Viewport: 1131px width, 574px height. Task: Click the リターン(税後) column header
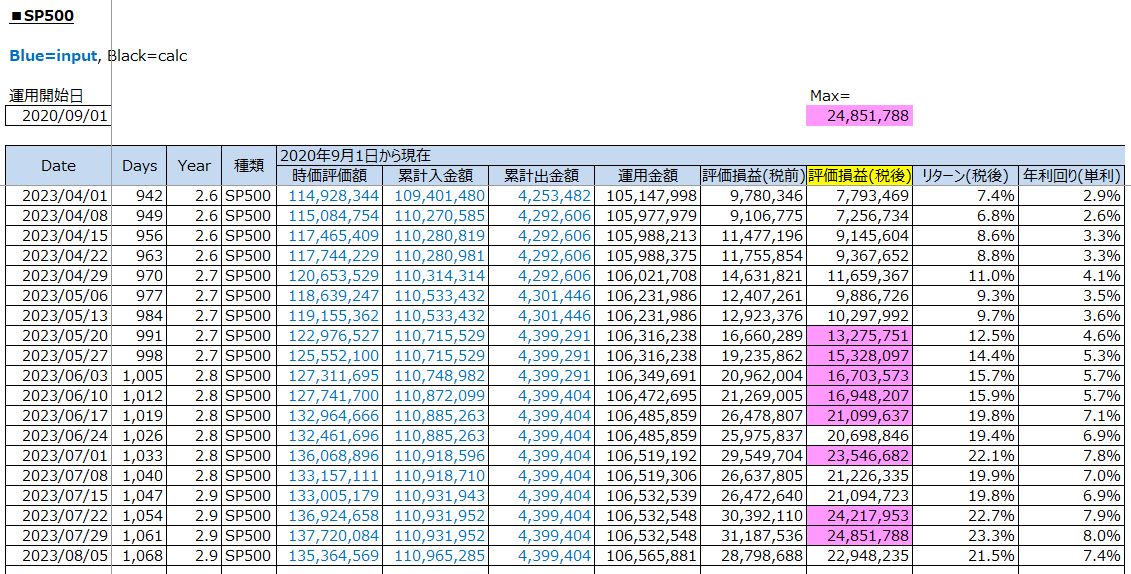[x=965, y=175]
